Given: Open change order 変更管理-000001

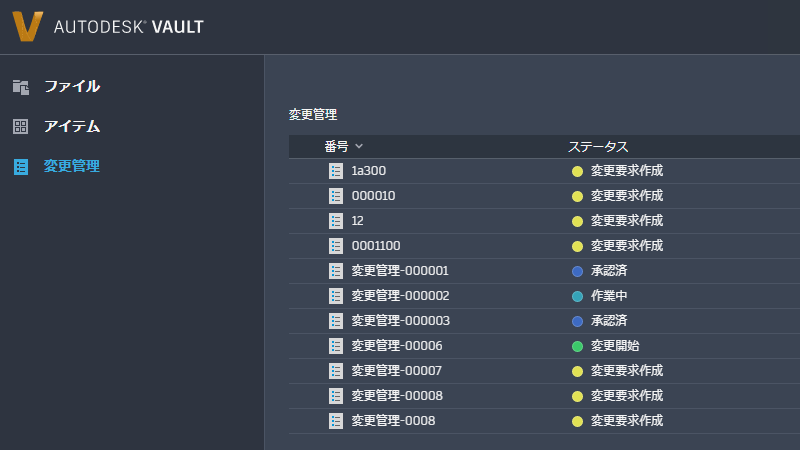Looking at the screenshot, I should tap(400, 271).
